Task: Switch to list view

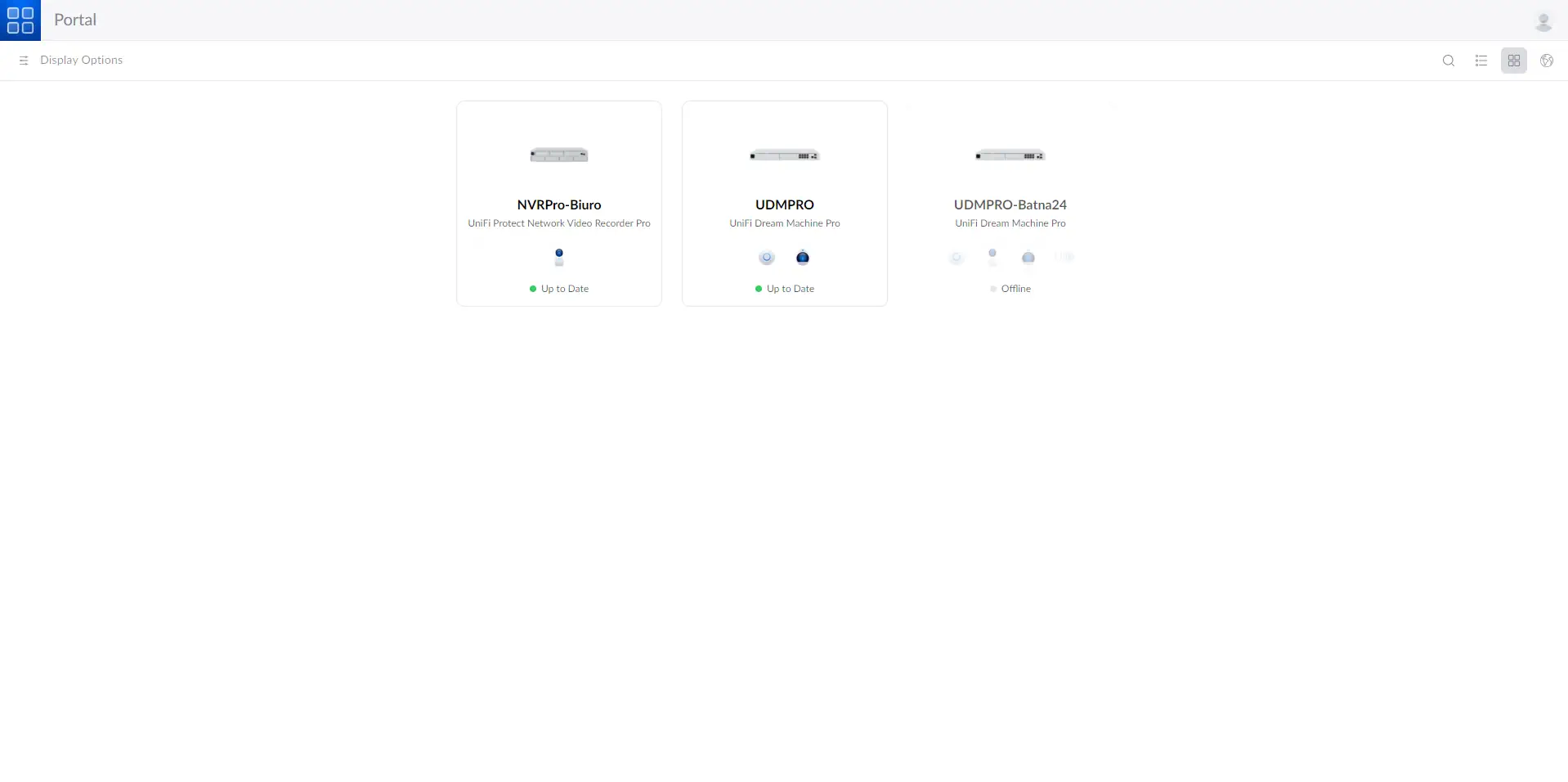Action: point(1481,60)
